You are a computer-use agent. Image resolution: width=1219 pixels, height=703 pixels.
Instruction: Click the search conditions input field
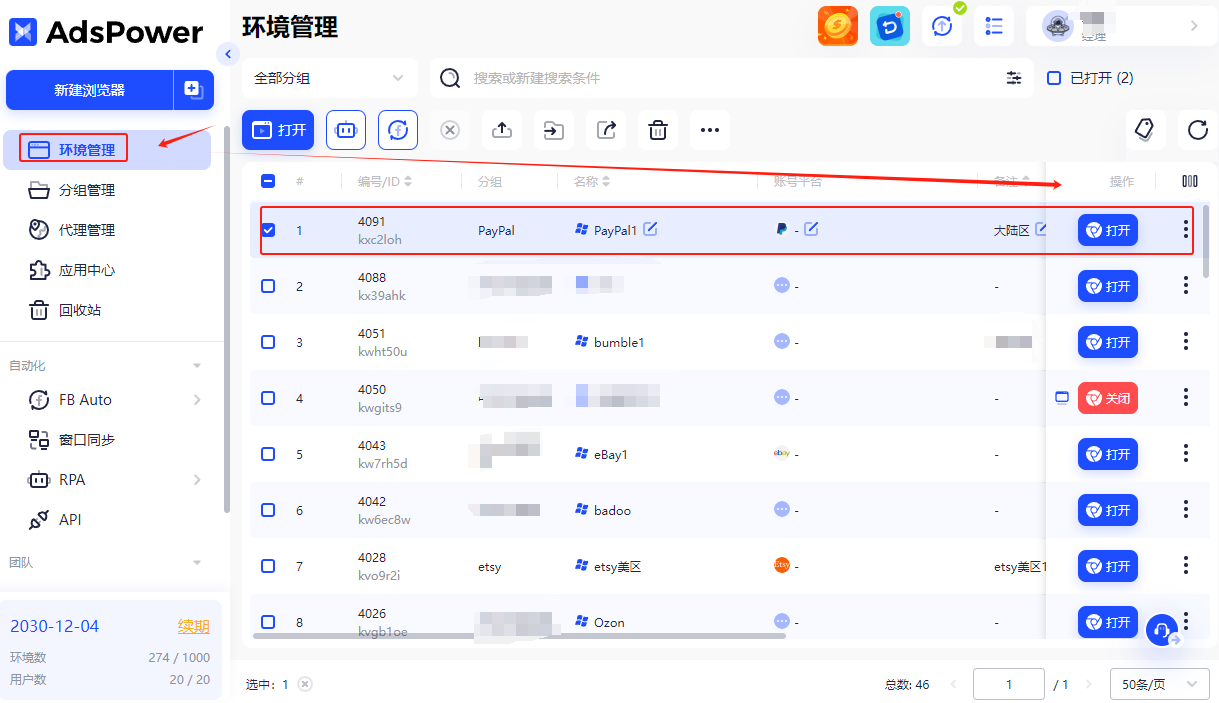coord(730,78)
